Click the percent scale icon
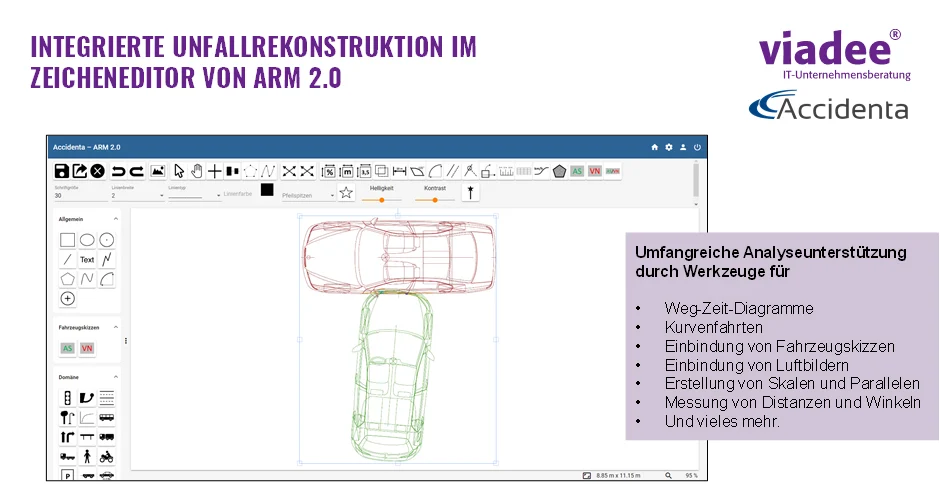The image size is (940, 499). [329, 172]
